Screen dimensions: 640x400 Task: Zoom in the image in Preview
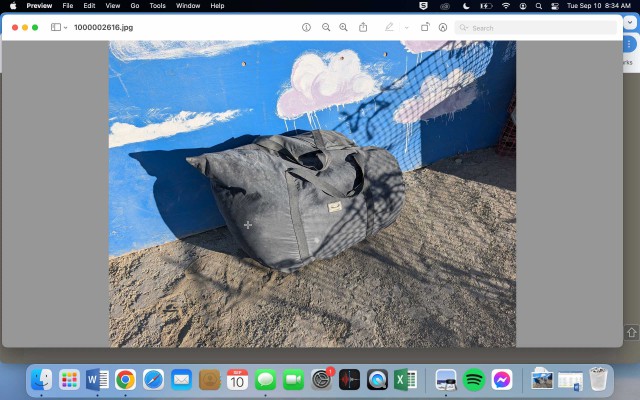click(344, 27)
